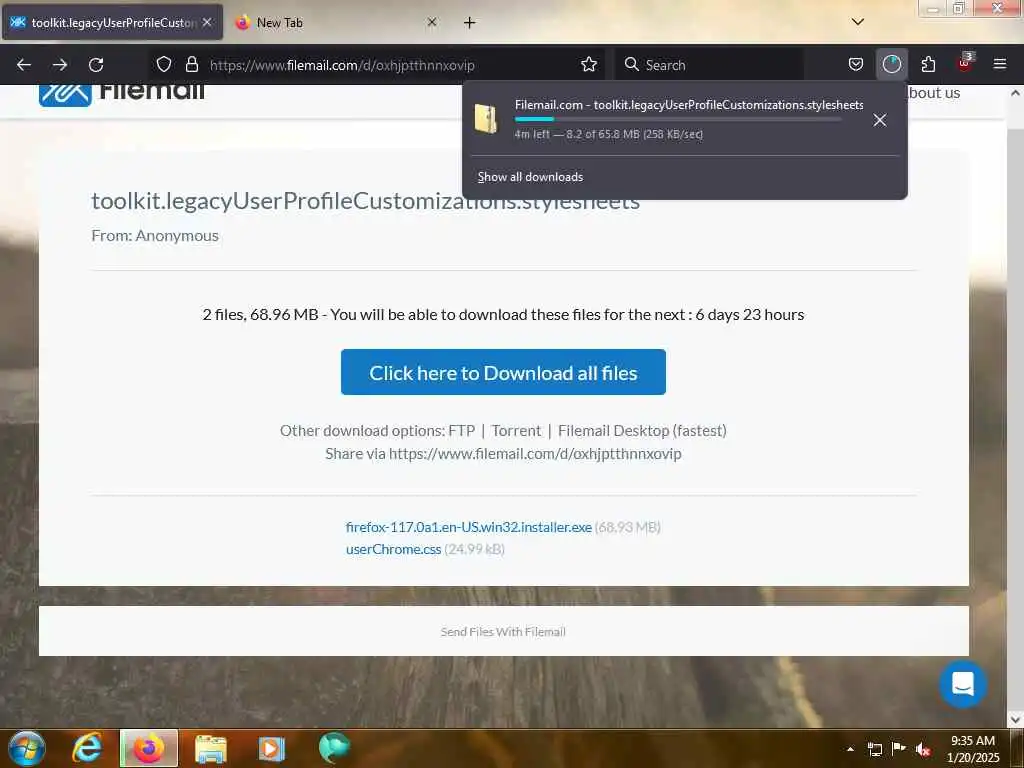Go back with the browser back arrow

[24, 65]
